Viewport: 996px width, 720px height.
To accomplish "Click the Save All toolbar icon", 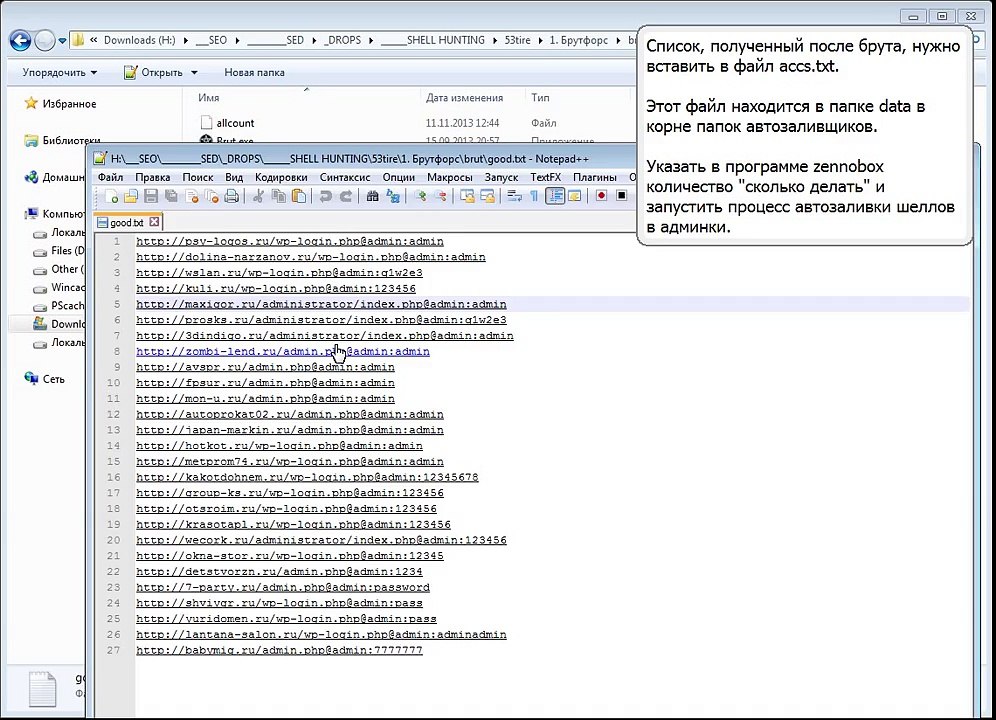I will pyautogui.click(x=171, y=196).
